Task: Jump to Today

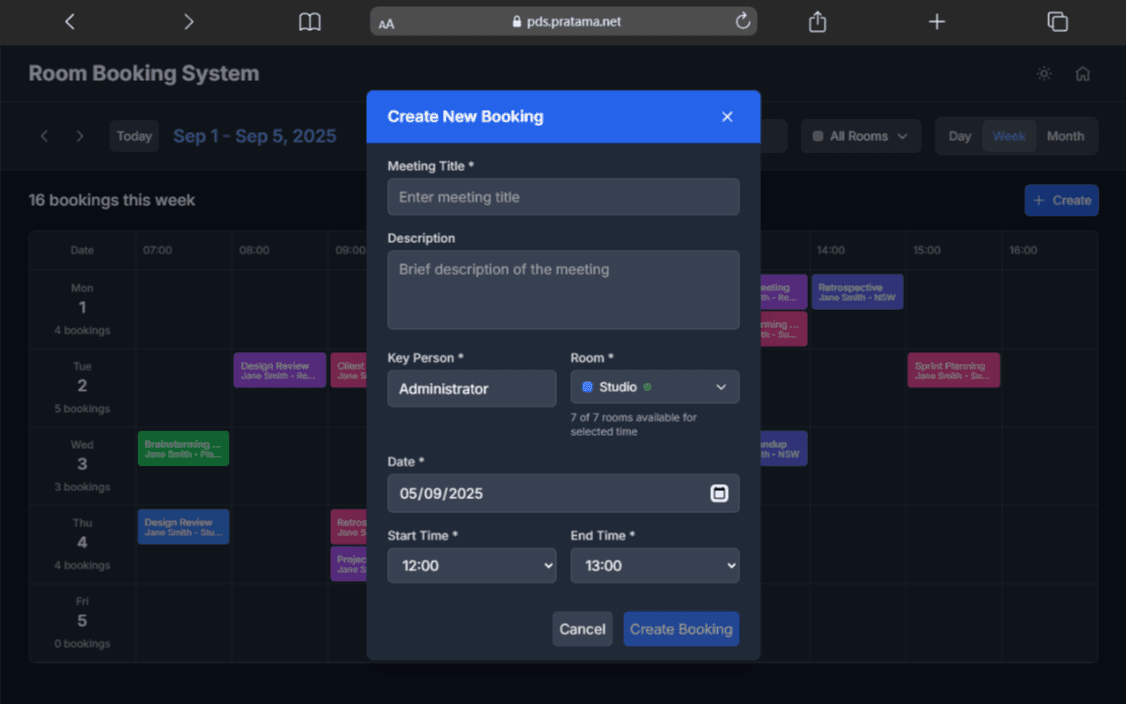Action: point(134,136)
